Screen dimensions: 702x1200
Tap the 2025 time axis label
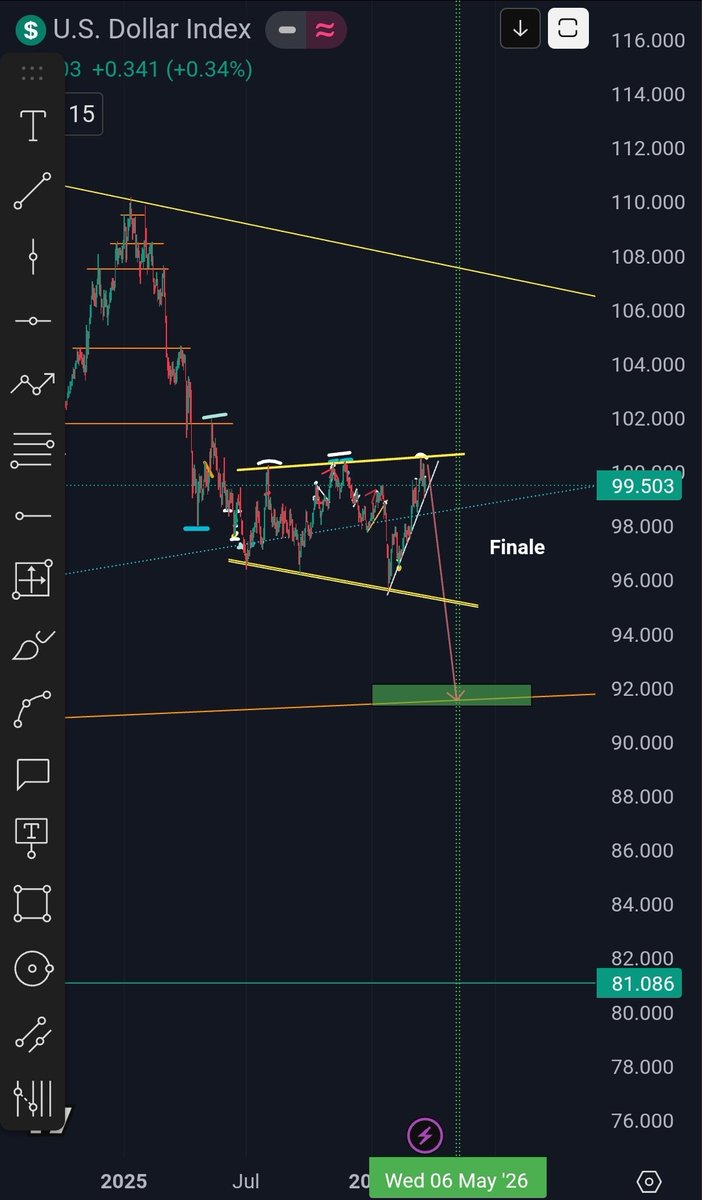pyautogui.click(x=124, y=1181)
